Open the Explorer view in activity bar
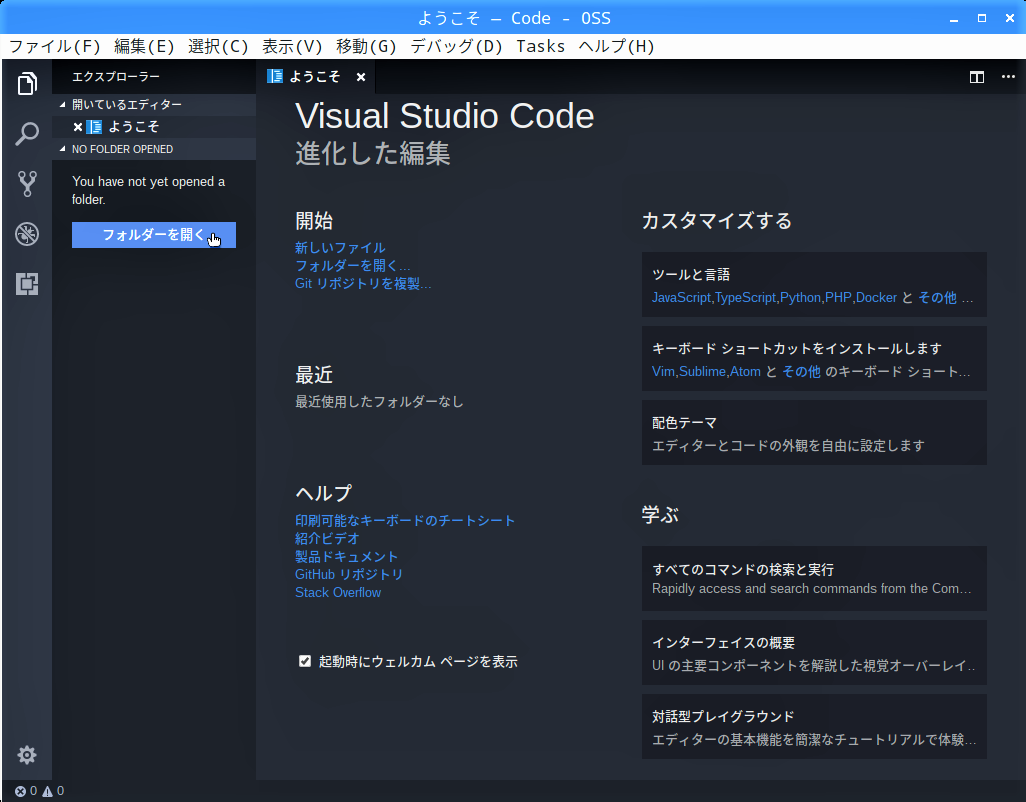The height and width of the screenshot is (802, 1026). tap(27, 84)
